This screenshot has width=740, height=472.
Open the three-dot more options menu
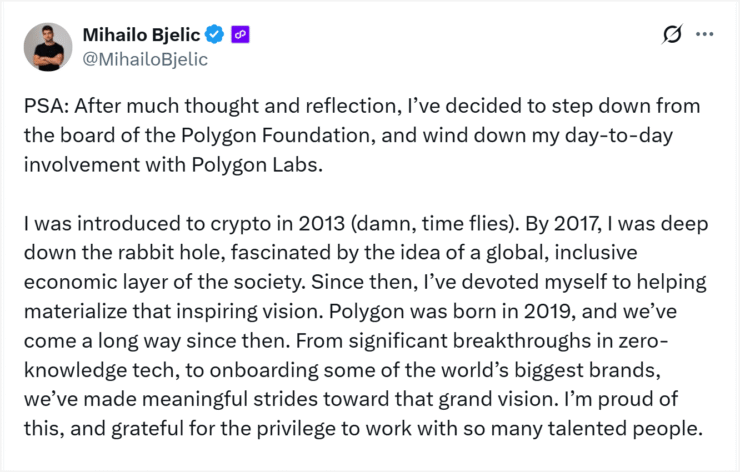tap(705, 34)
